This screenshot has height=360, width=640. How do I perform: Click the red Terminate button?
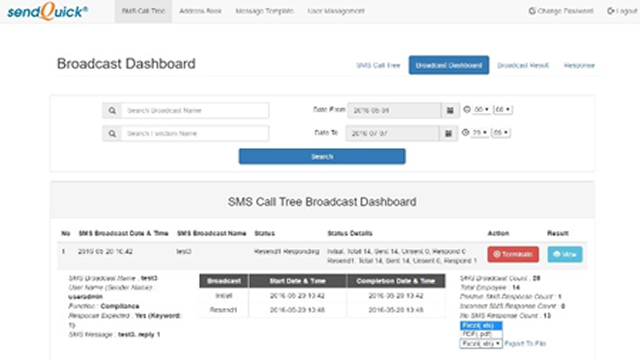point(513,254)
